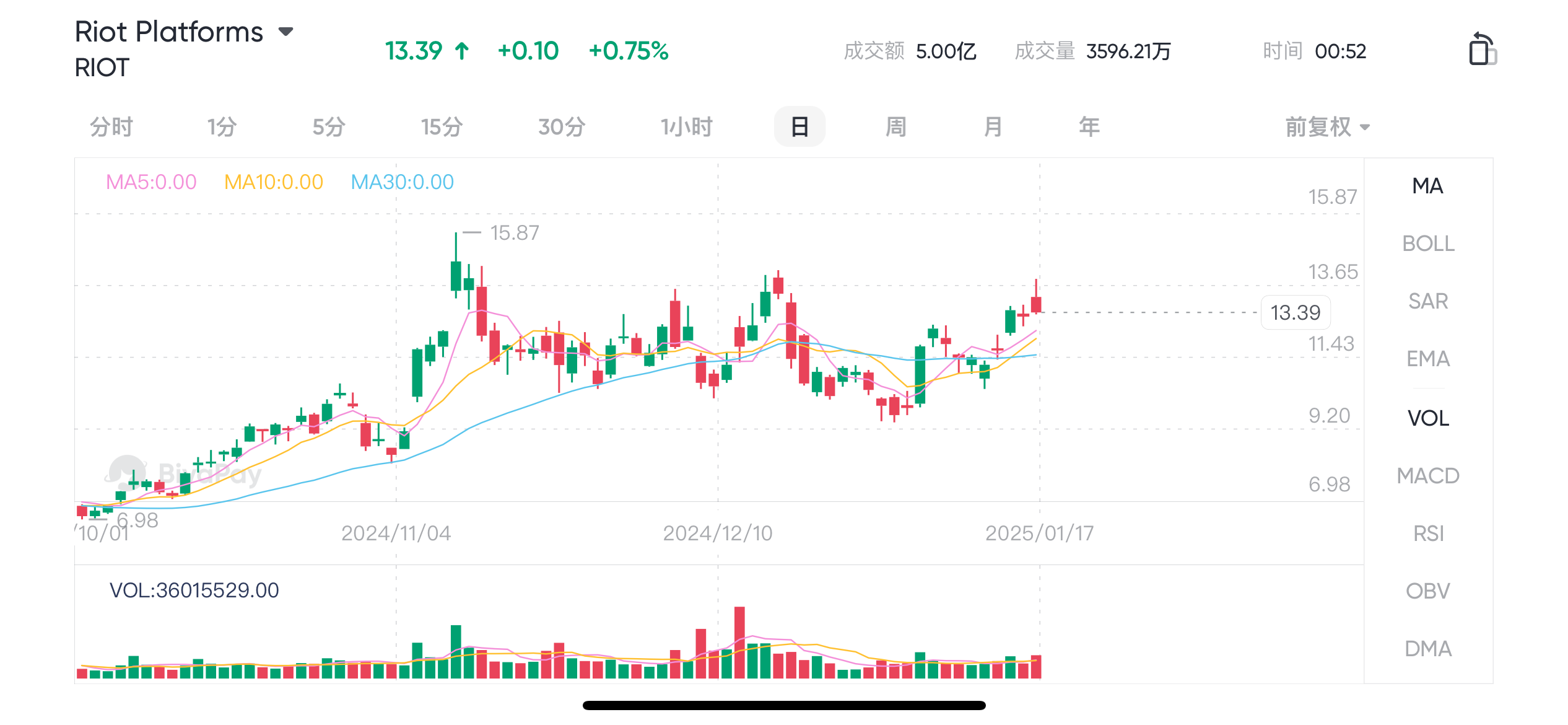Image resolution: width=1568 pixels, height=725 pixels.
Task: Switch to the 月 monthly chart
Action: coord(993,127)
